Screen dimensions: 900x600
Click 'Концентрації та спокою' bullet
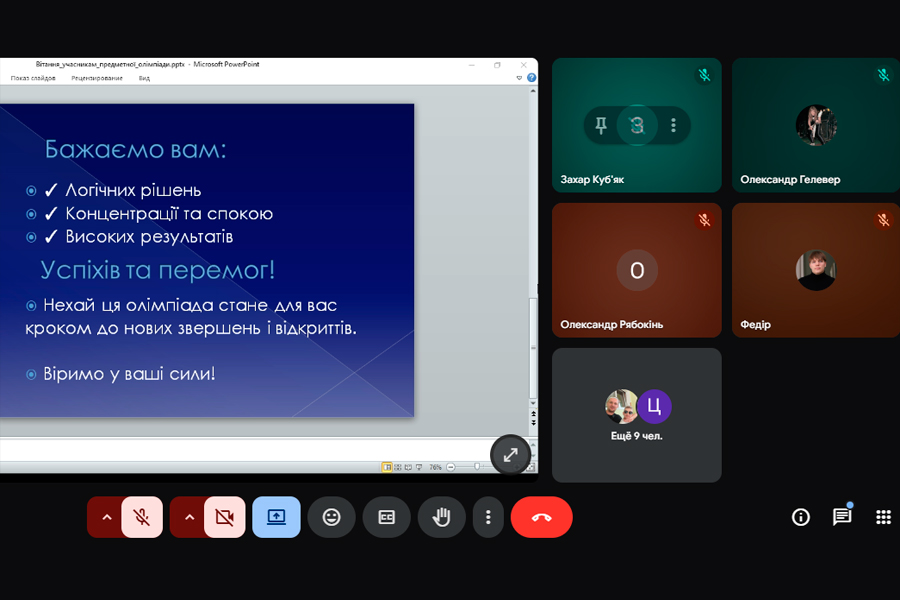(169, 214)
